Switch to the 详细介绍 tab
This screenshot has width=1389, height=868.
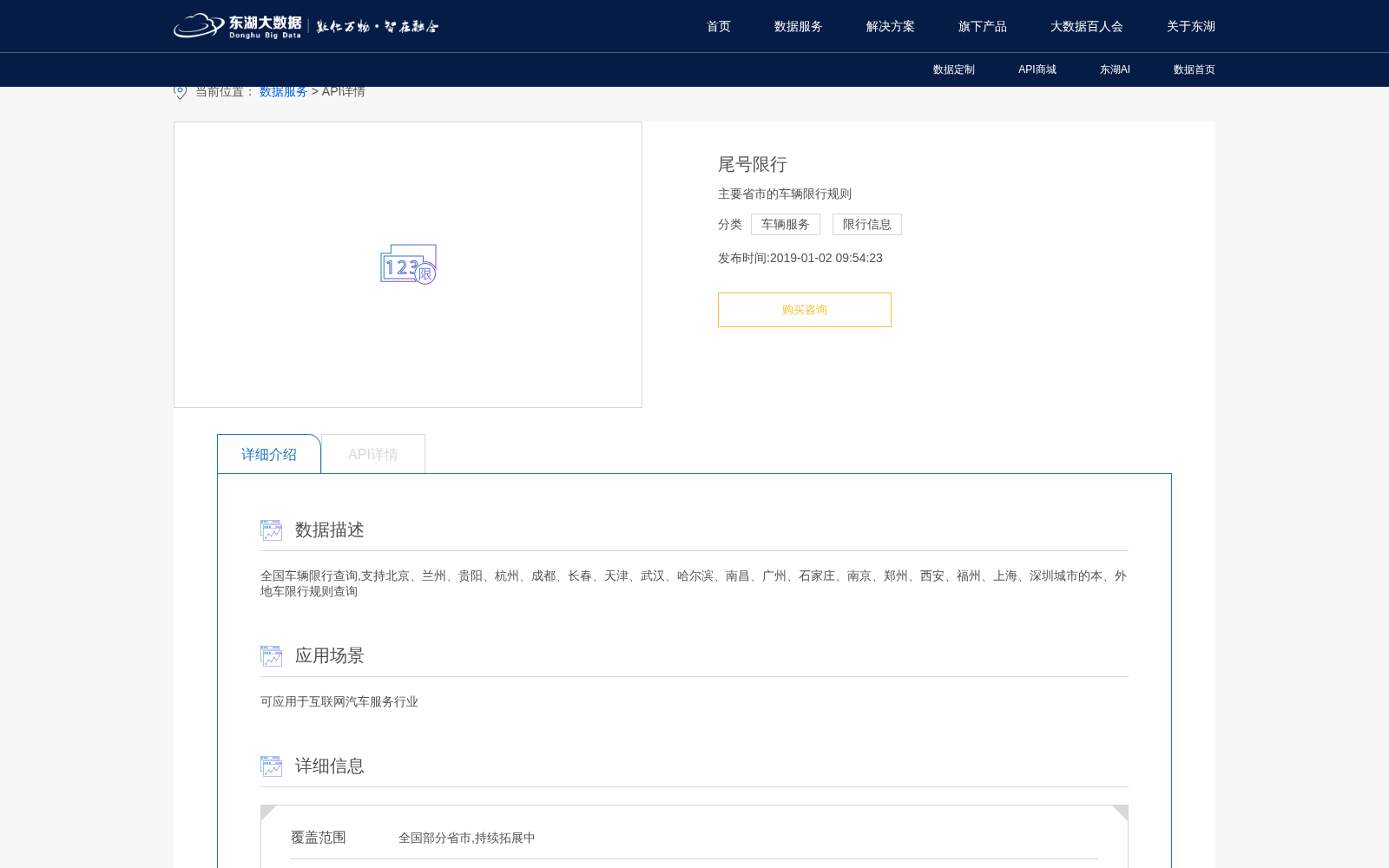pyautogui.click(x=269, y=454)
